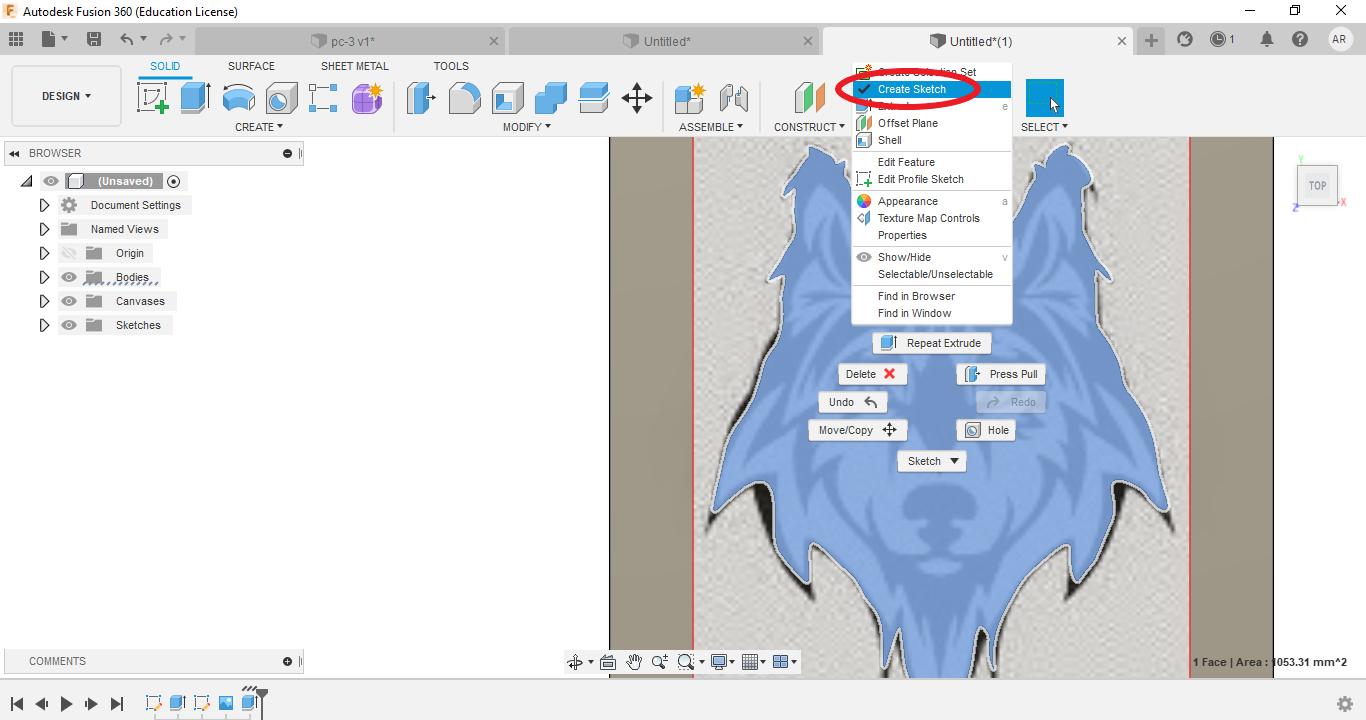Select the Offset Face toolbar icon
The width and height of the screenshot is (1366, 720).
594,98
